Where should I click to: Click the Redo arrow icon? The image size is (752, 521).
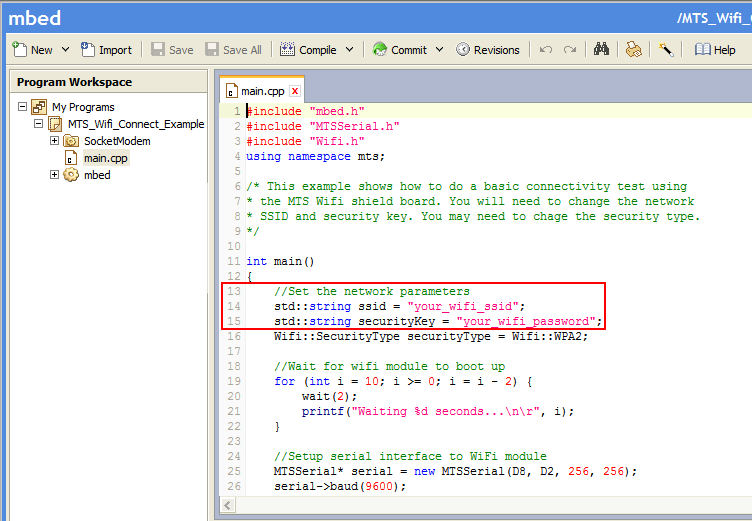pyautogui.click(x=570, y=49)
